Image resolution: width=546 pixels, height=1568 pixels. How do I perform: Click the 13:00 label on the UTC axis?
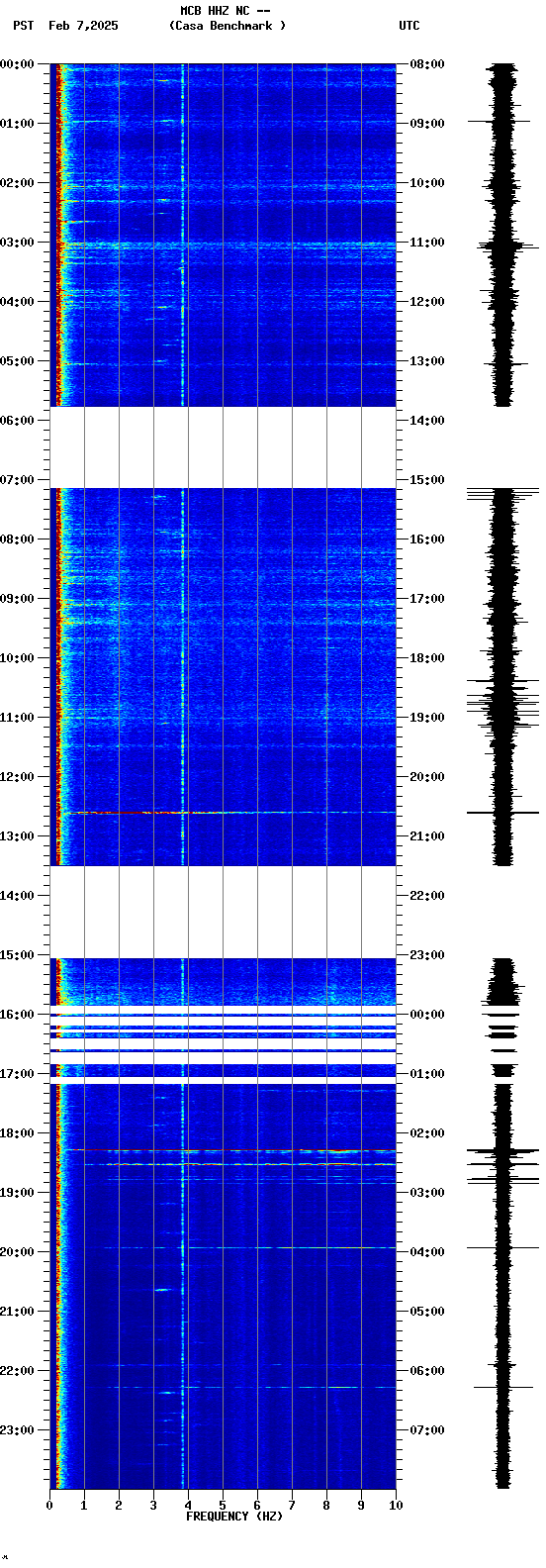(x=427, y=361)
